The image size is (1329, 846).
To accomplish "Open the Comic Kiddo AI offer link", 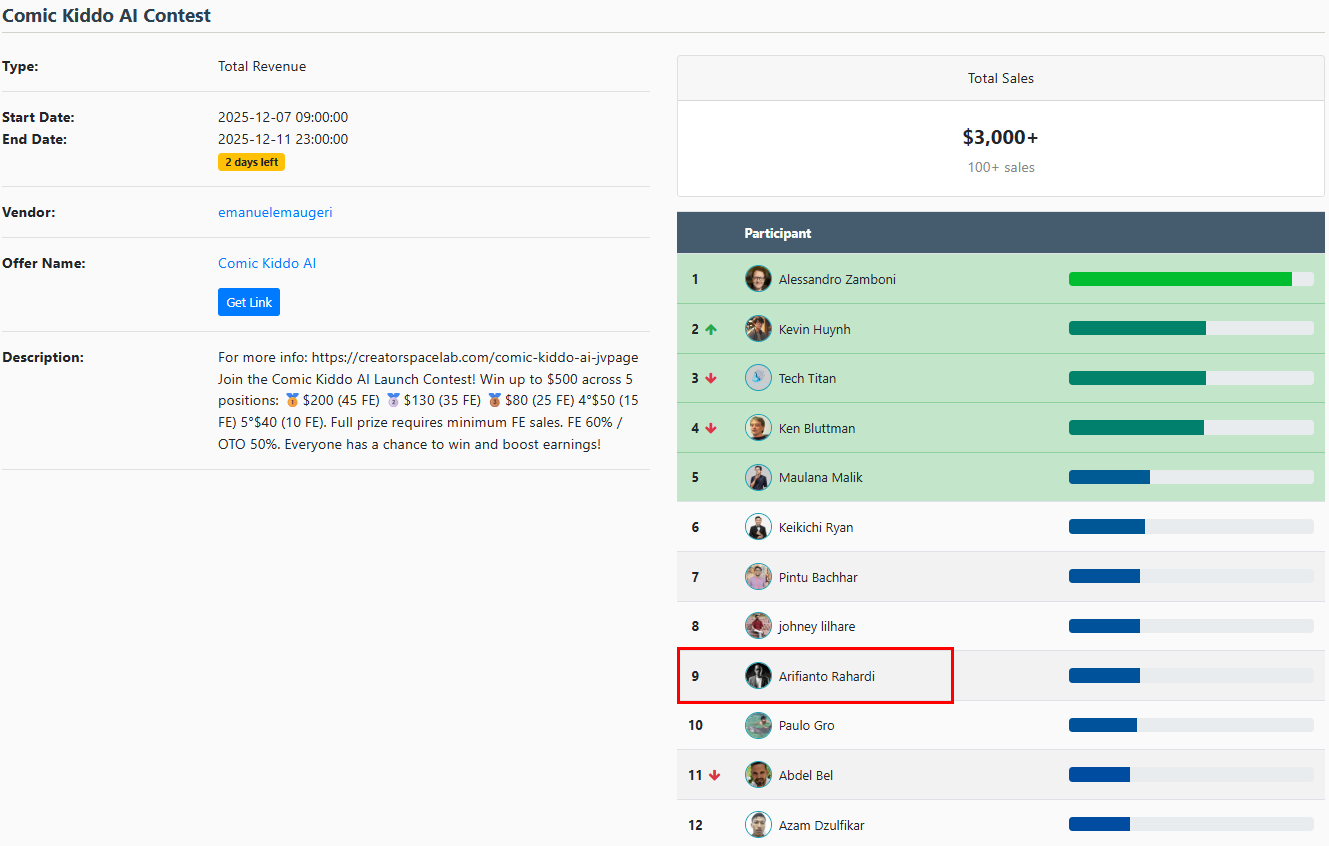I will pos(267,263).
